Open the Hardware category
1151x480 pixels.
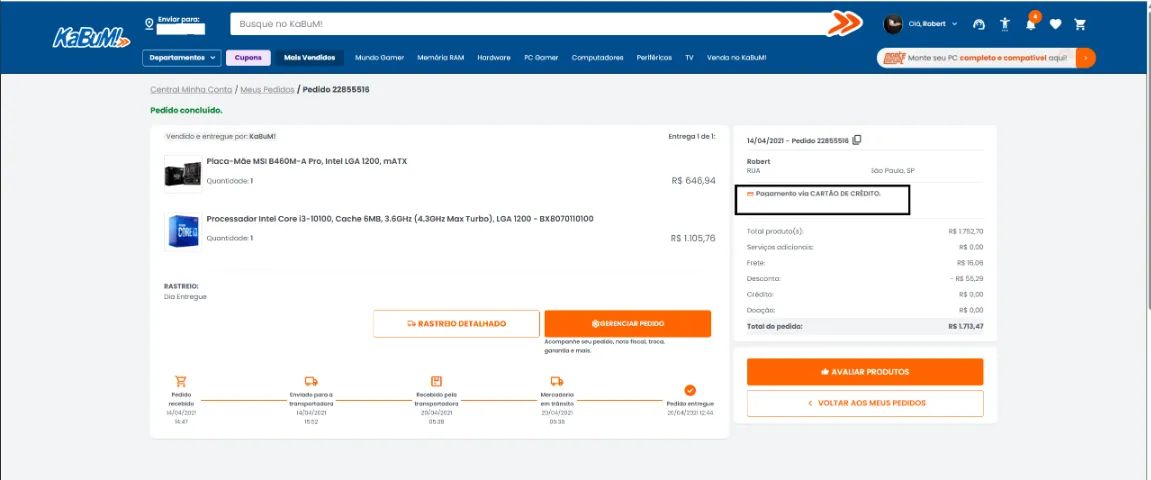pos(493,58)
